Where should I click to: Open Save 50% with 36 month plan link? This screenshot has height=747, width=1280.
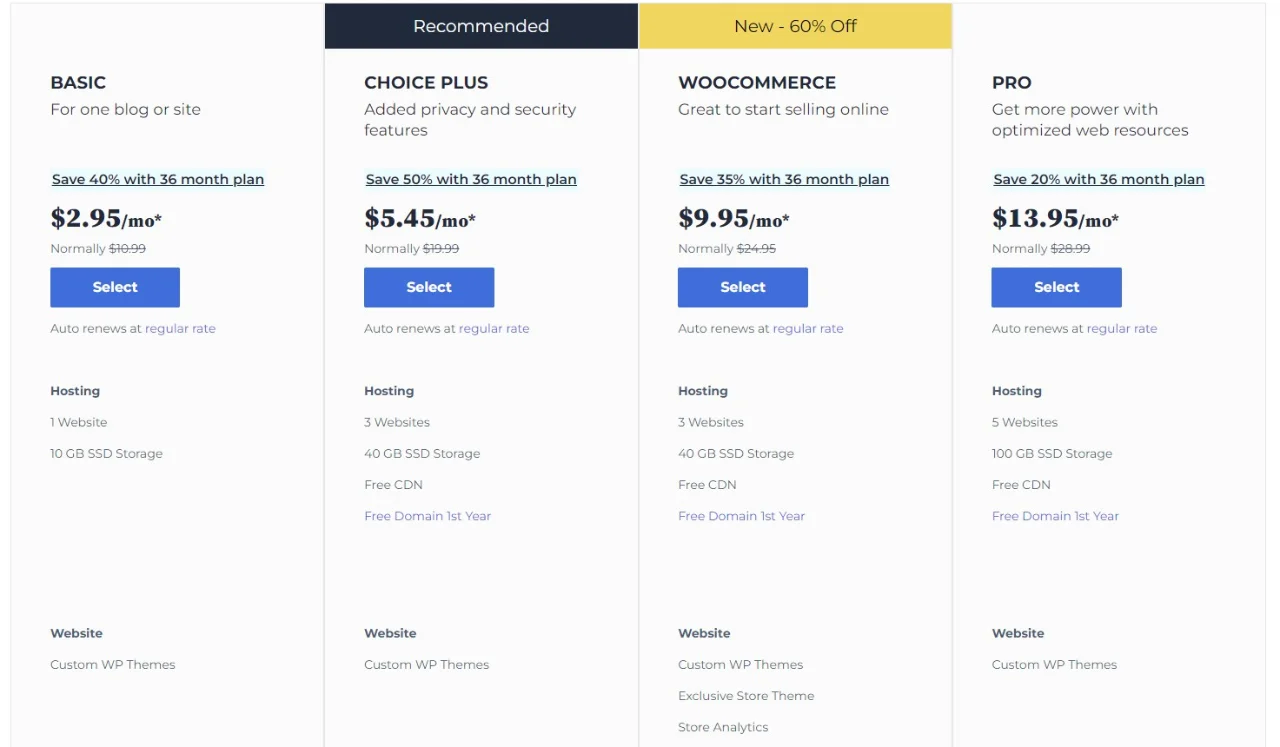click(471, 179)
